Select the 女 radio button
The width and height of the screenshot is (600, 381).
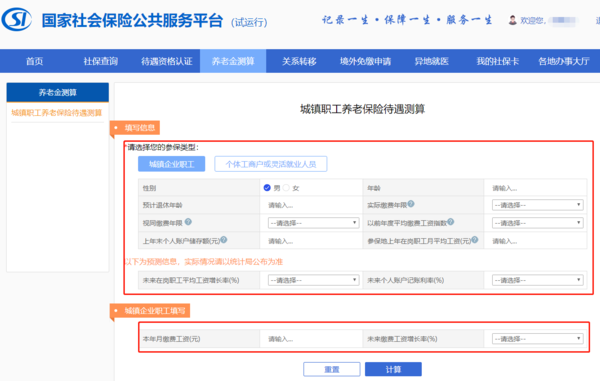[286, 187]
